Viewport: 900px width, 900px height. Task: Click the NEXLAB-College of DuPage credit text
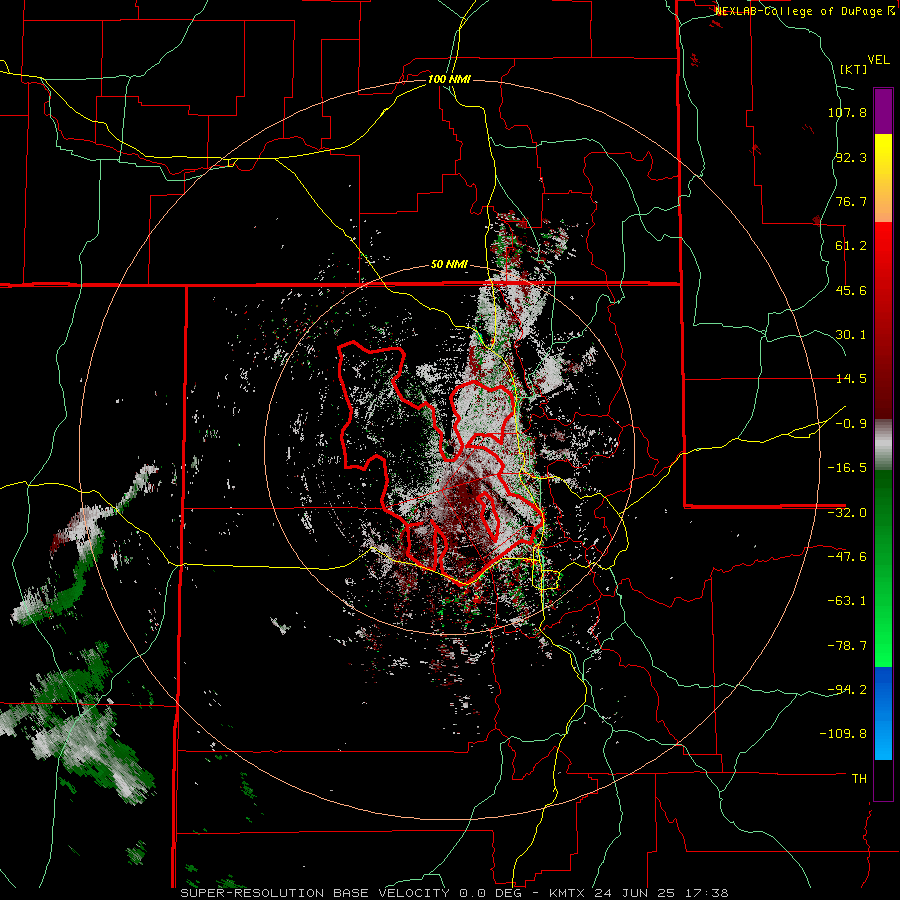point(805,11)
